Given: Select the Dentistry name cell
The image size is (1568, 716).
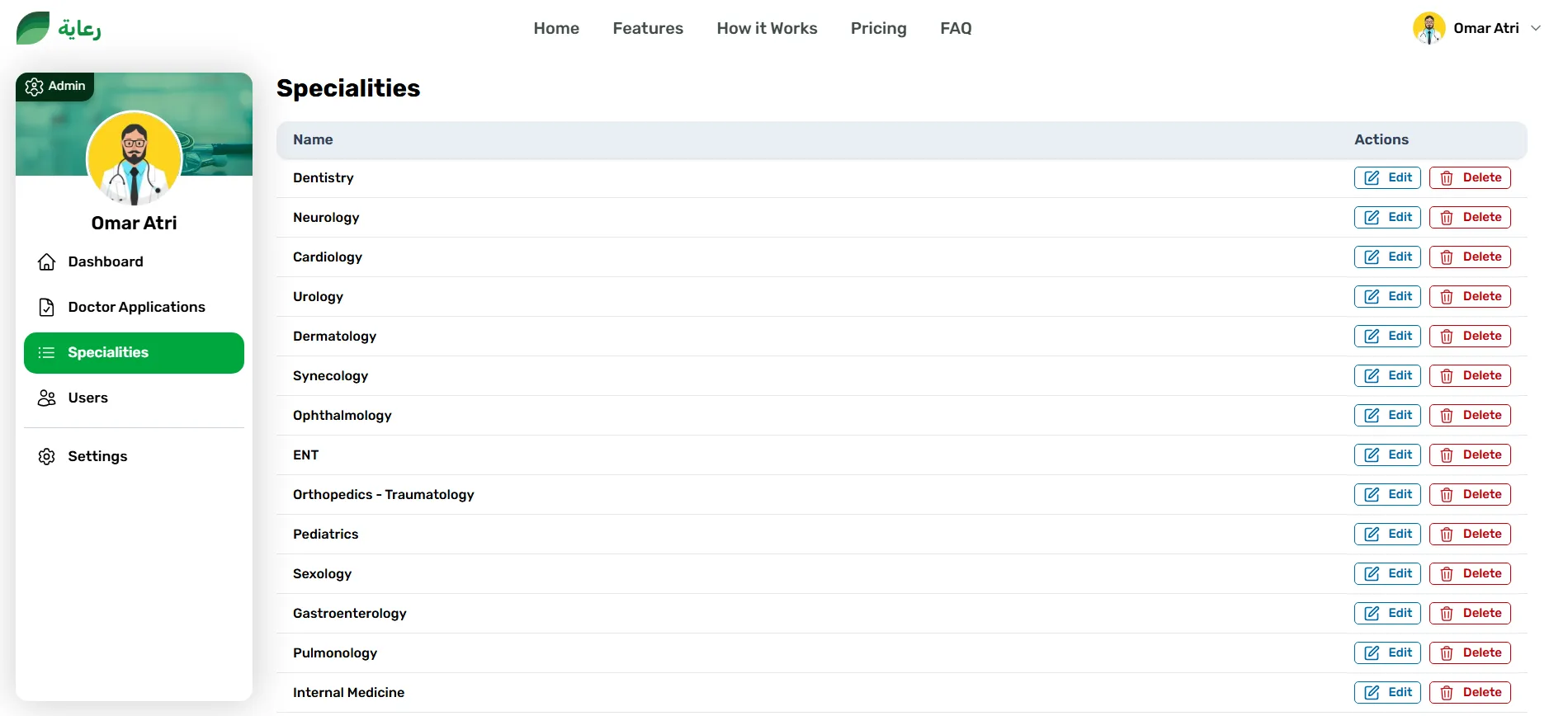Looking at the screenshot, I should click(323, 178).
